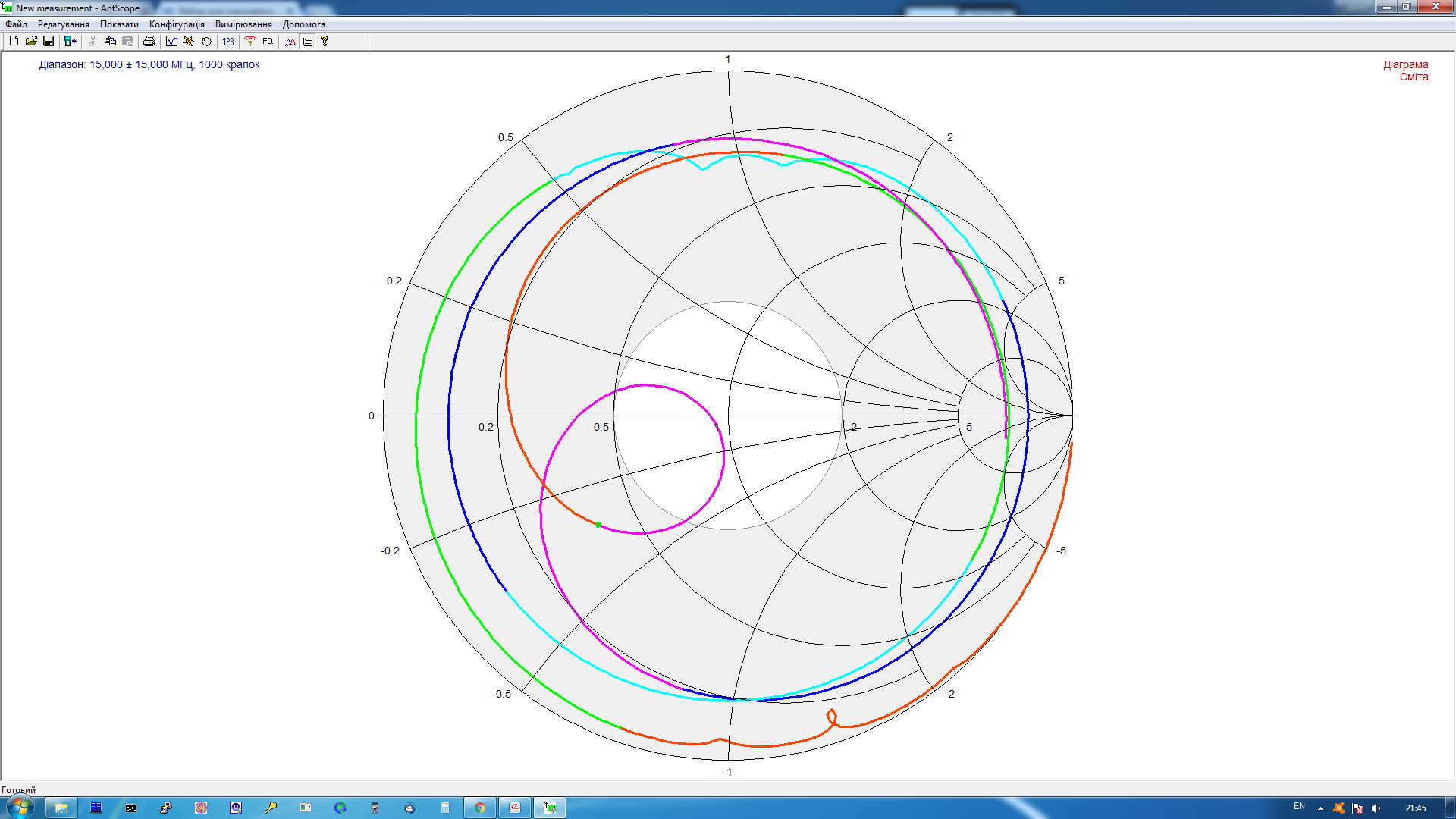This screenshot has width=1456, height=819.
Task: Open the Конфігурація menu
Action: [x=177, y=24]
